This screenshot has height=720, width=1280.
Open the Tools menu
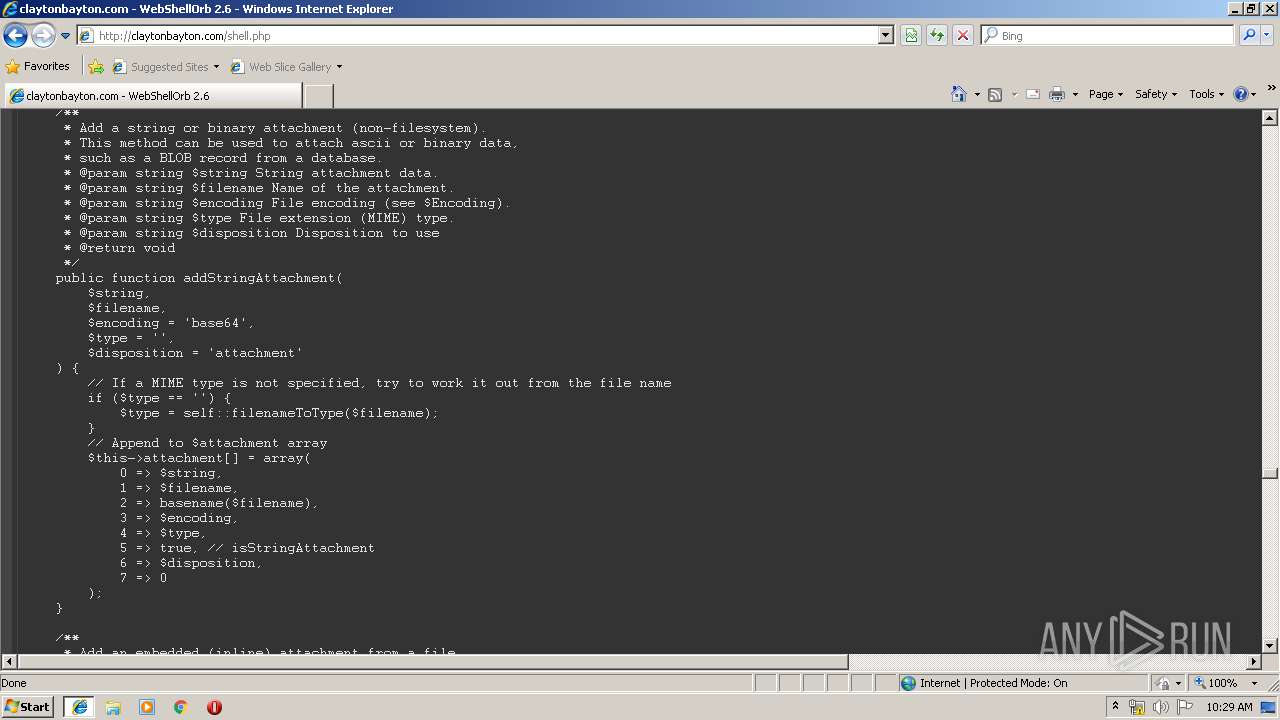click(x=1206, y=94)
